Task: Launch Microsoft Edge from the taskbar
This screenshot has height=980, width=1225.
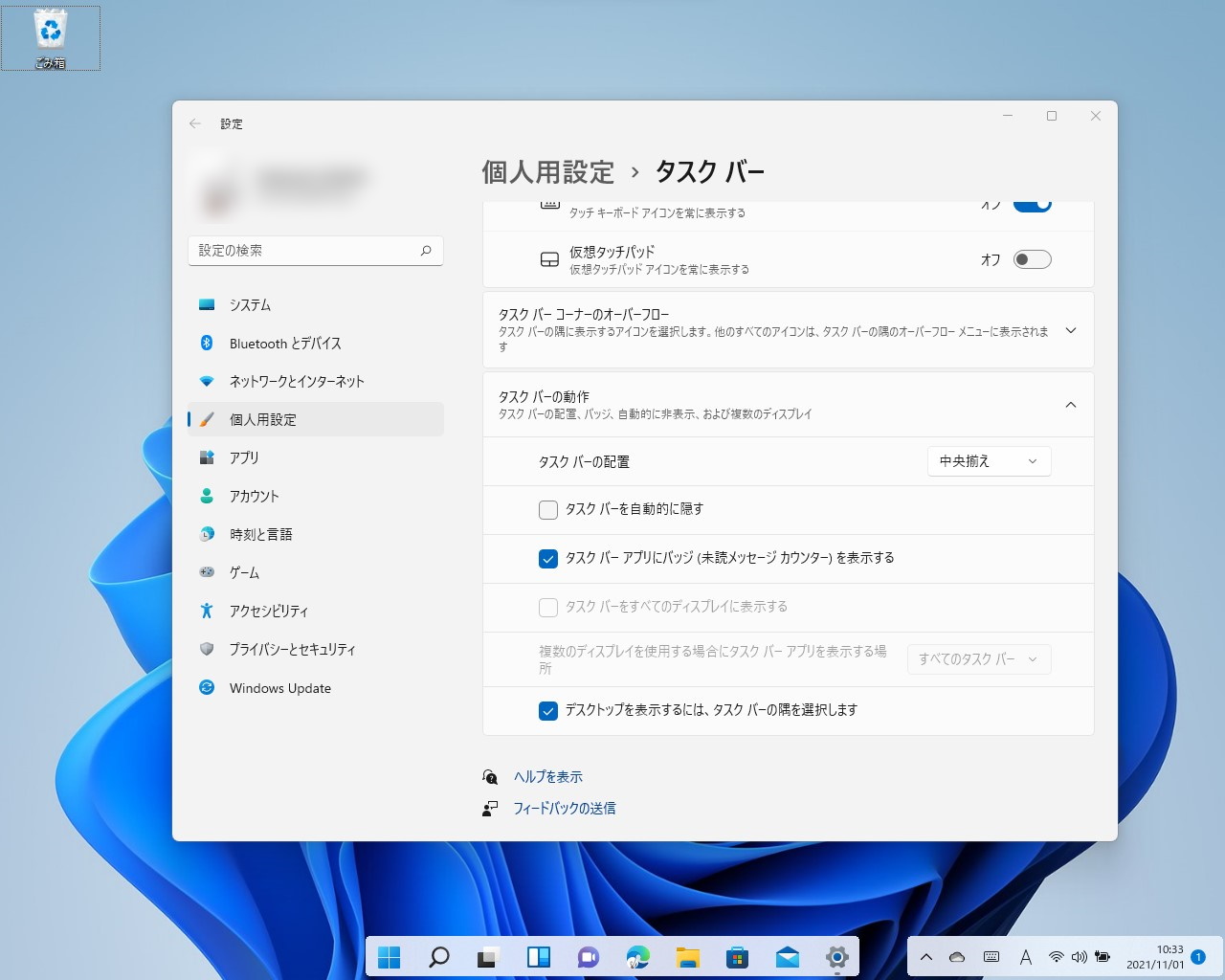Action: [637, 956]
